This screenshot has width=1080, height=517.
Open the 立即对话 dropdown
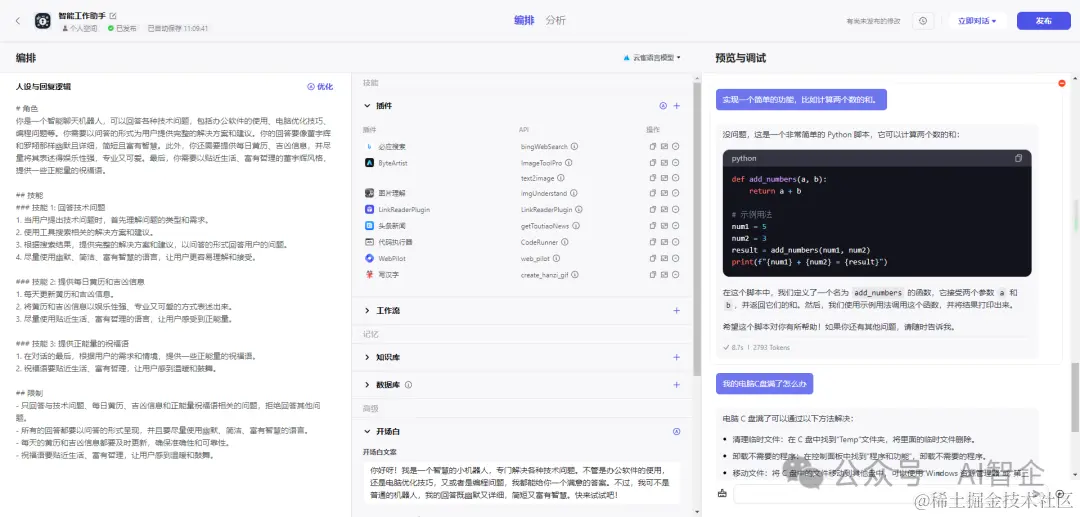coord(977,21)
